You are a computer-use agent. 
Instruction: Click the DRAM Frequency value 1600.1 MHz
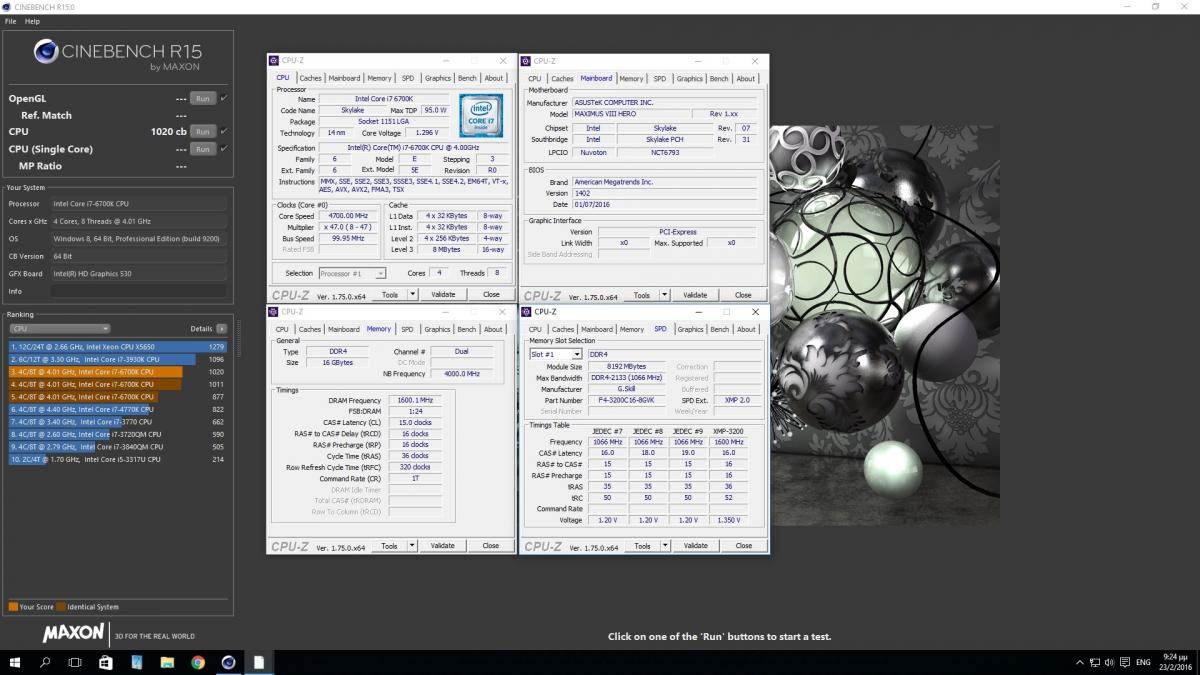pyautogui.click(x=414, y=399)
